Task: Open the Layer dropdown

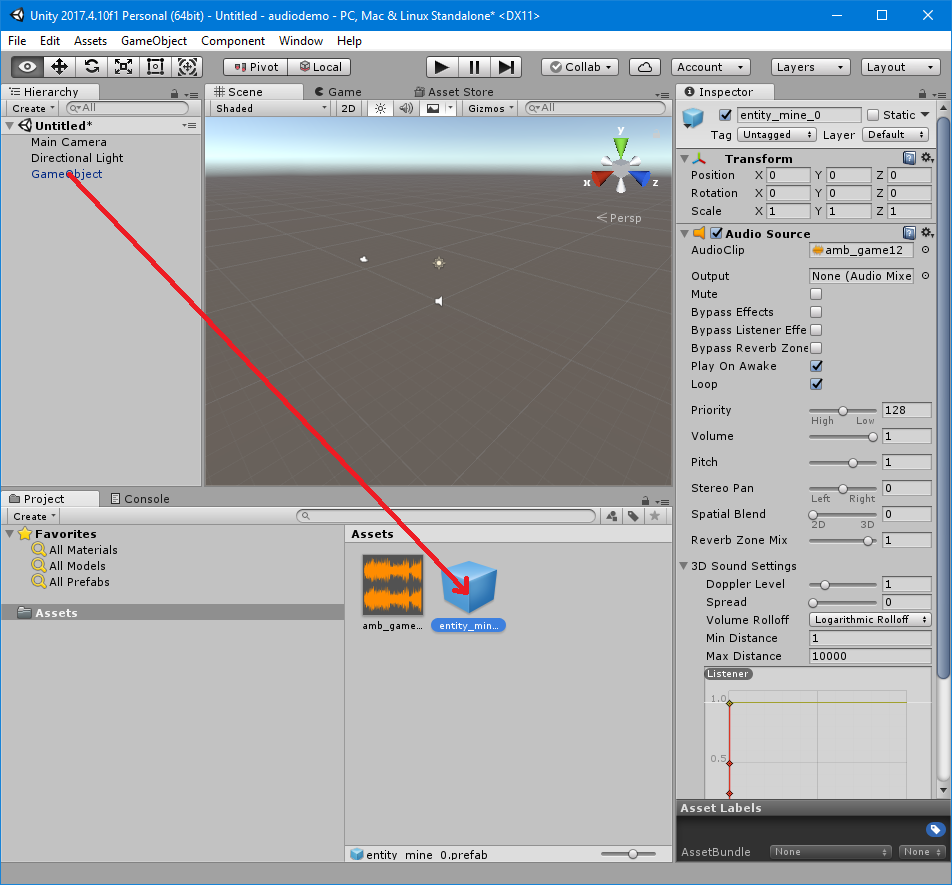Action: (x=896, y=135)
